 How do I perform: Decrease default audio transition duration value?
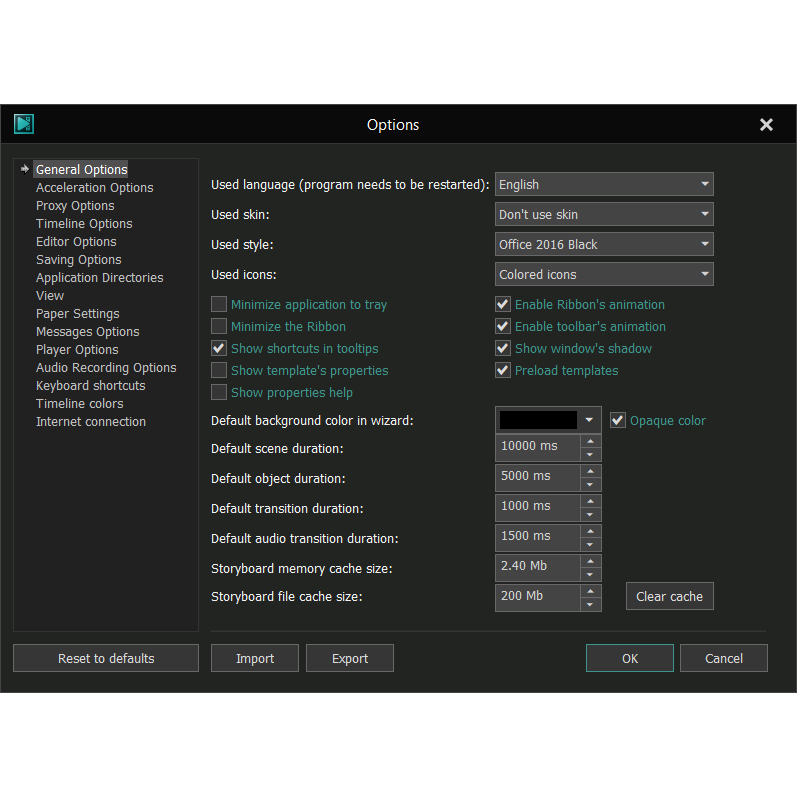click(590, 545)
